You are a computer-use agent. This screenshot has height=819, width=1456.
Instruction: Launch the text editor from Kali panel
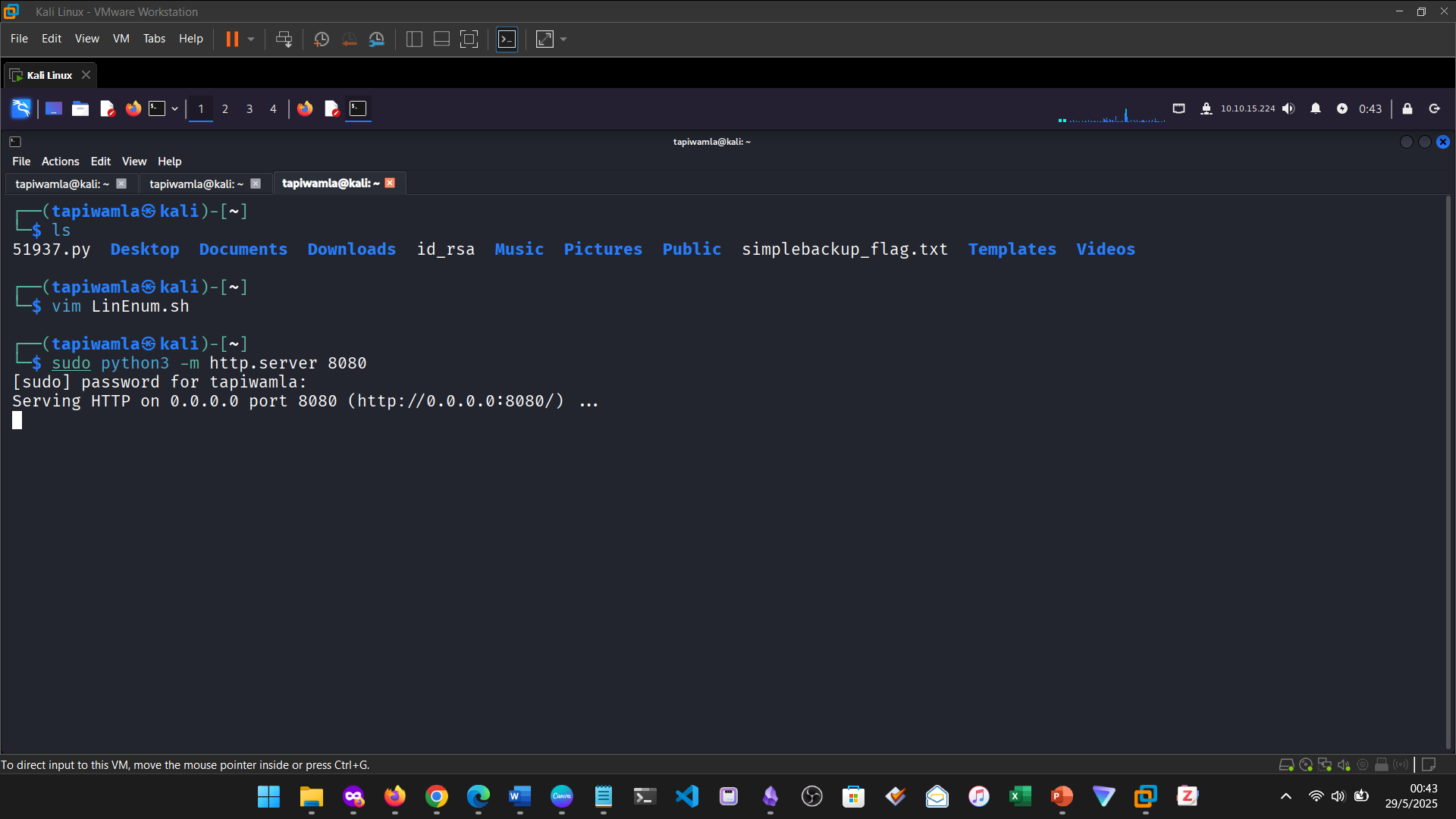pyautogui.click(x=107, y=109)
